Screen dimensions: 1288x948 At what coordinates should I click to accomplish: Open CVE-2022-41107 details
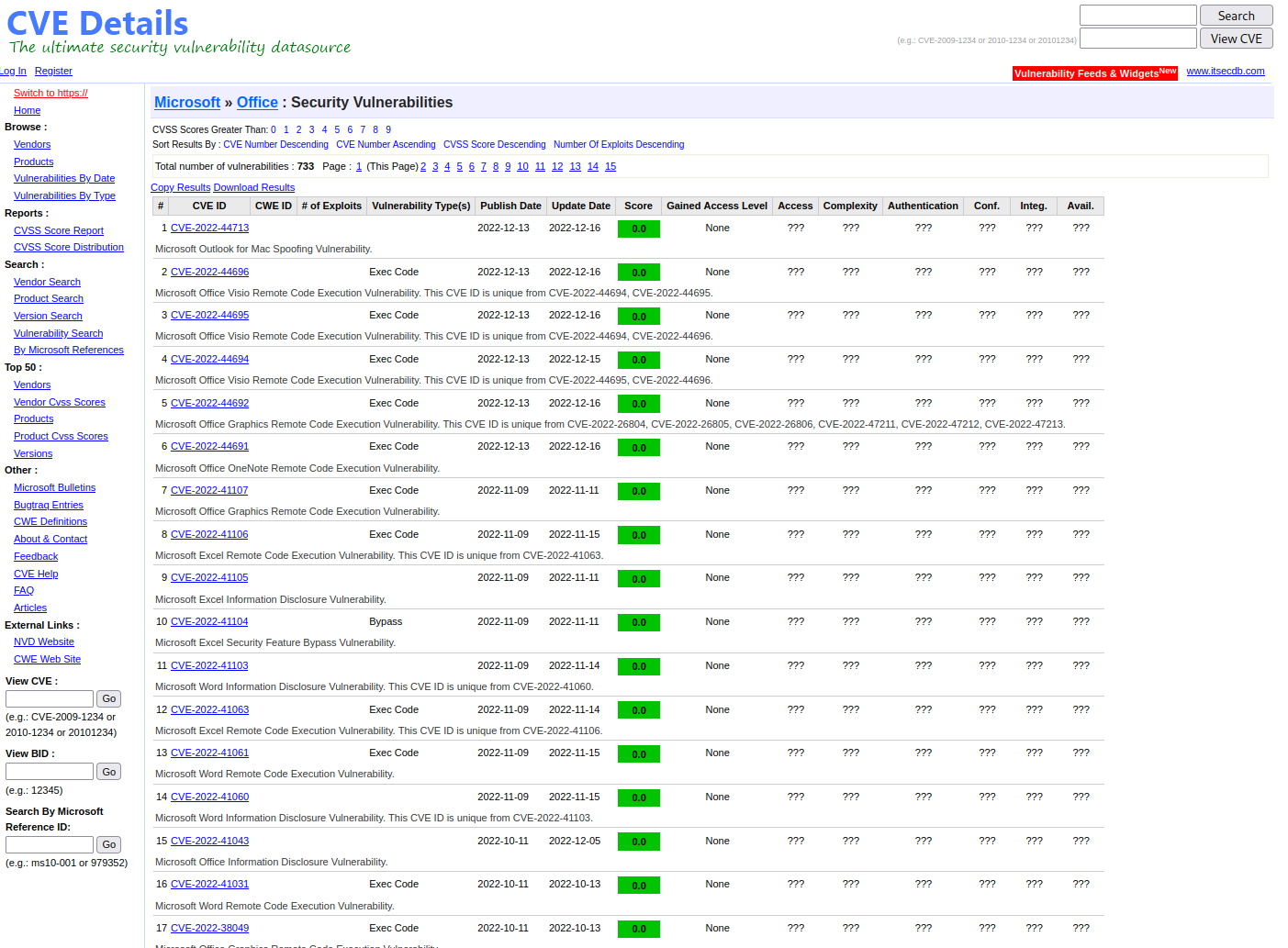(x=209, y=490)
